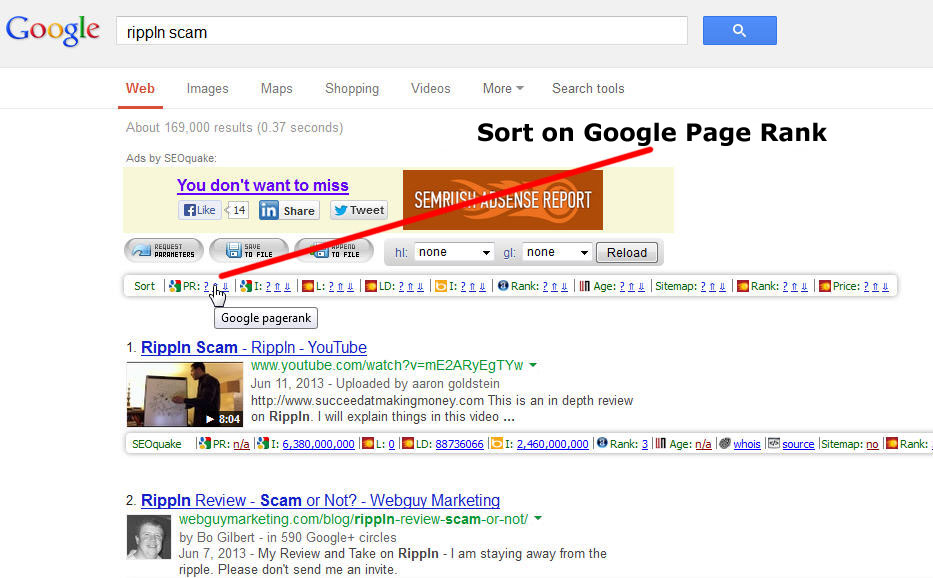Click the Sitemap 'no' link

point(872,444)
